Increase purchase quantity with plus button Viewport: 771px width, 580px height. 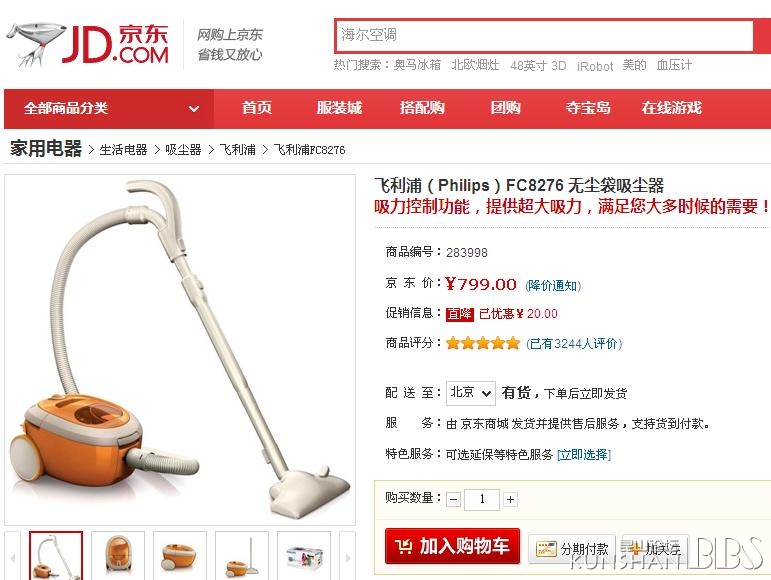click(x=510, y=500)
